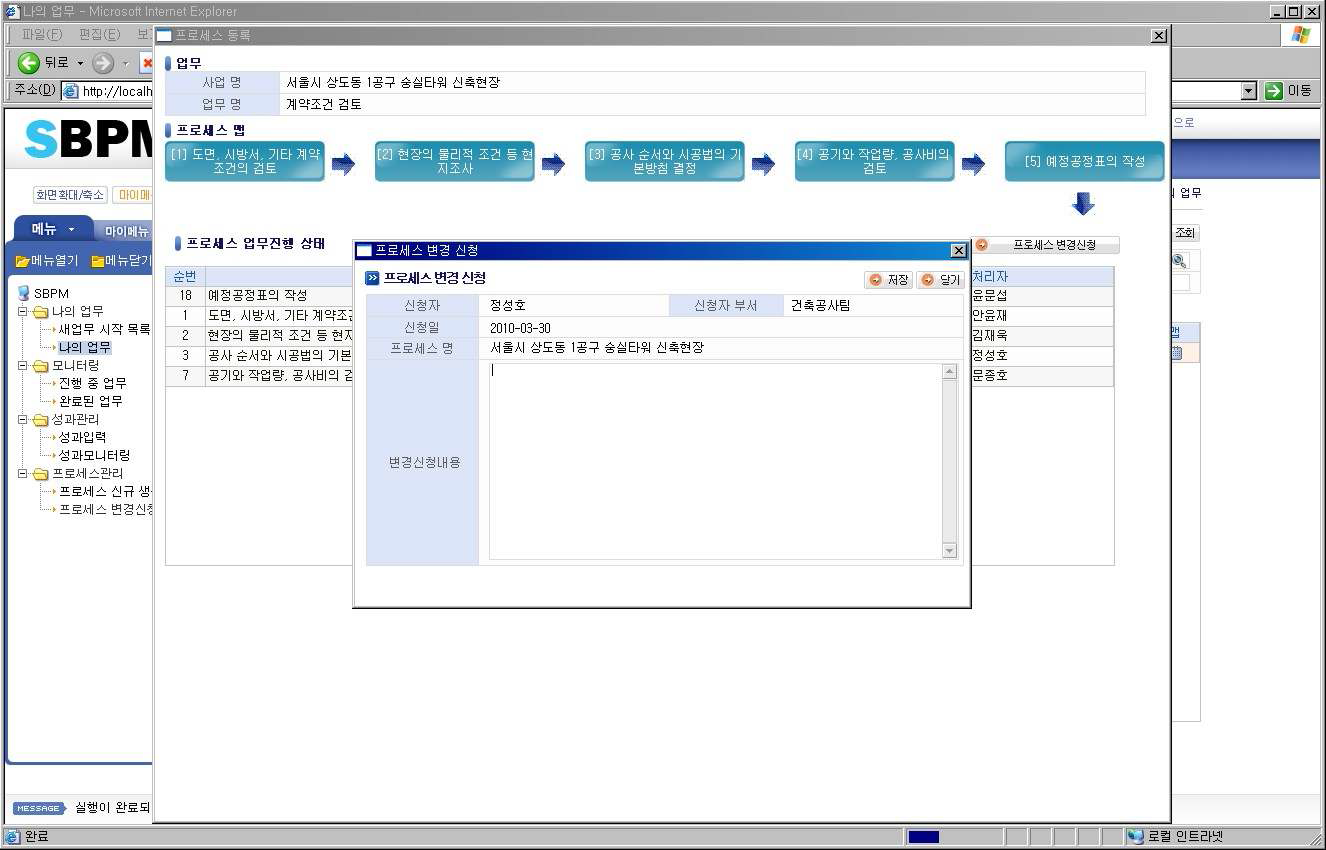
Task: Open 성과모니터링 tree item
Action: [94, 455]
